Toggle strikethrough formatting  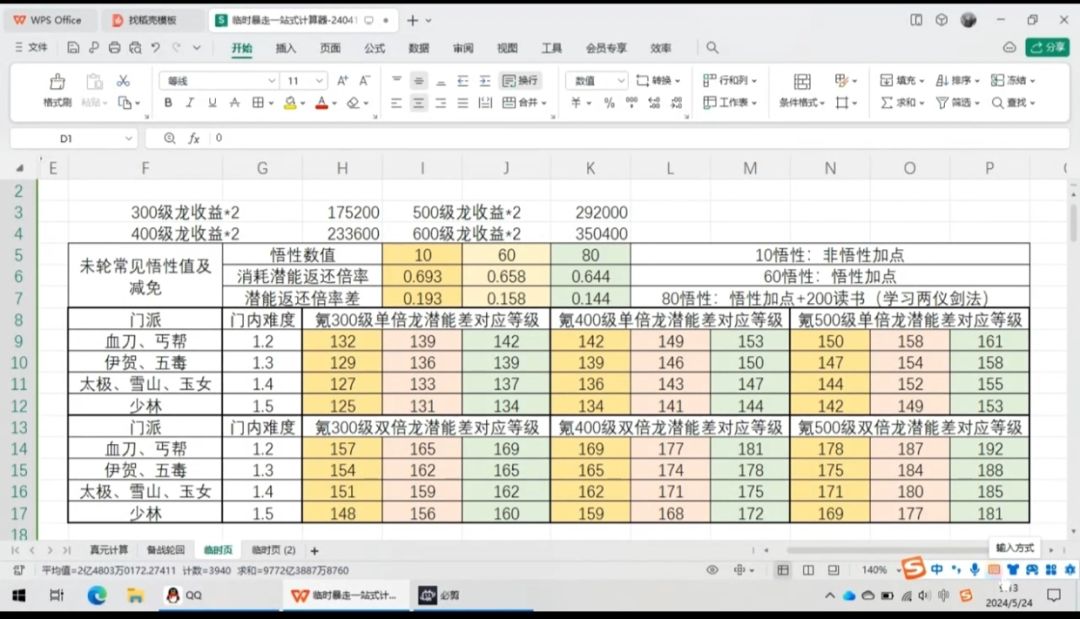pos(234,103)
